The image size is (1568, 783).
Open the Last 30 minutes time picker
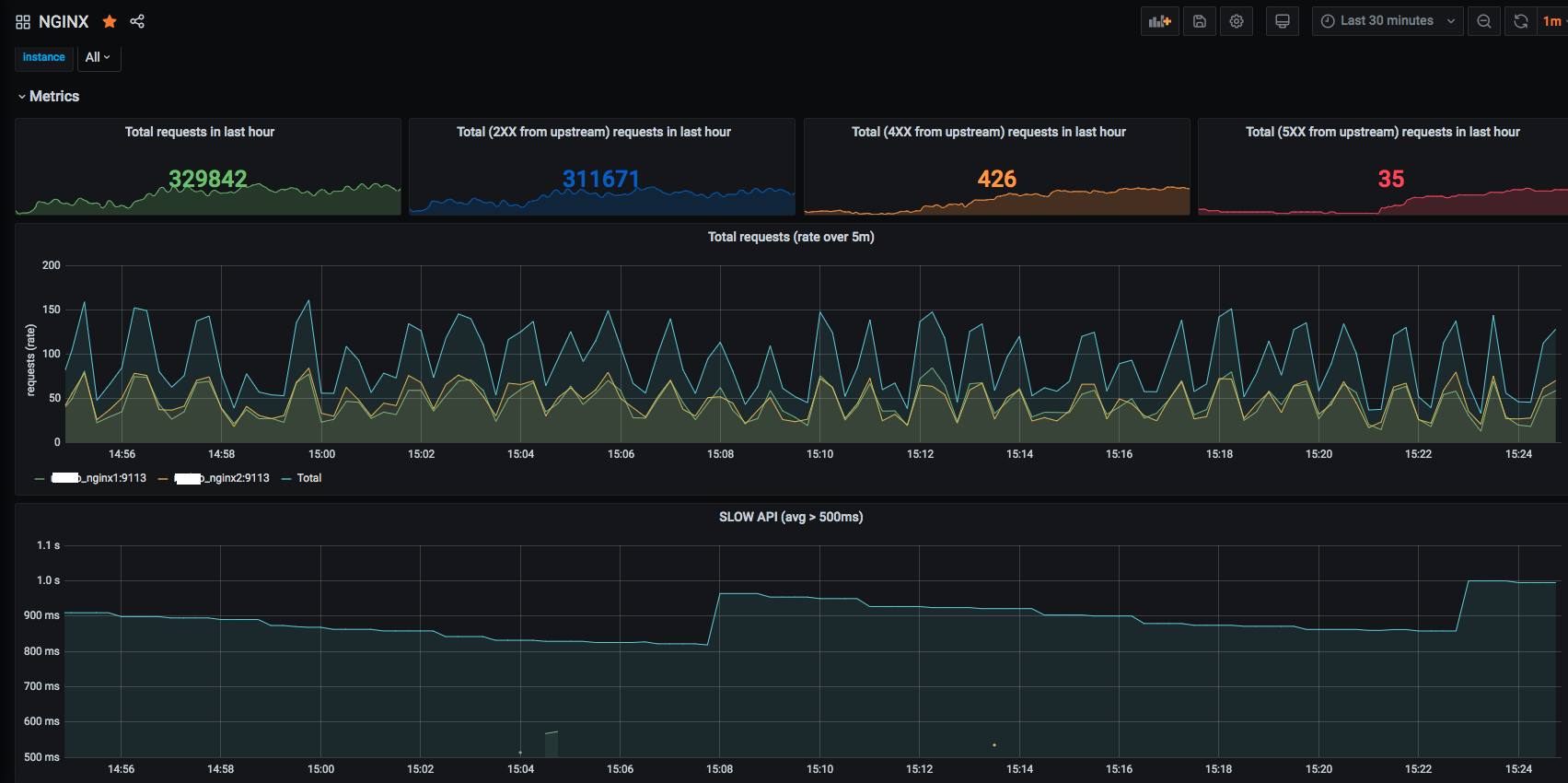point(1387,21)
